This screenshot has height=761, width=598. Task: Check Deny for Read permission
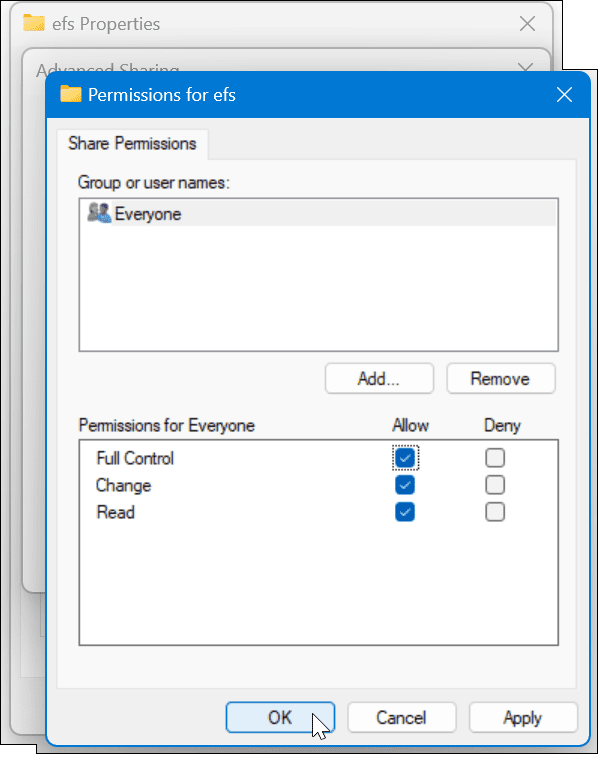(495, 512)
